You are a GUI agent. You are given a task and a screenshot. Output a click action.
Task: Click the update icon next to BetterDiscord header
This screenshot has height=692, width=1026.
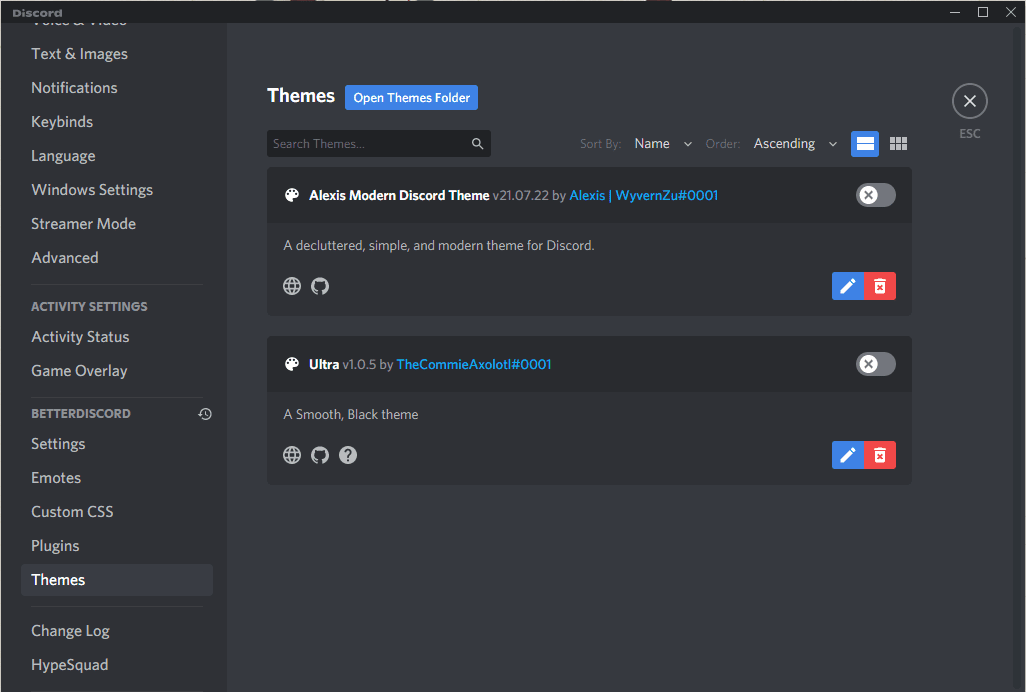click(205, 413)
